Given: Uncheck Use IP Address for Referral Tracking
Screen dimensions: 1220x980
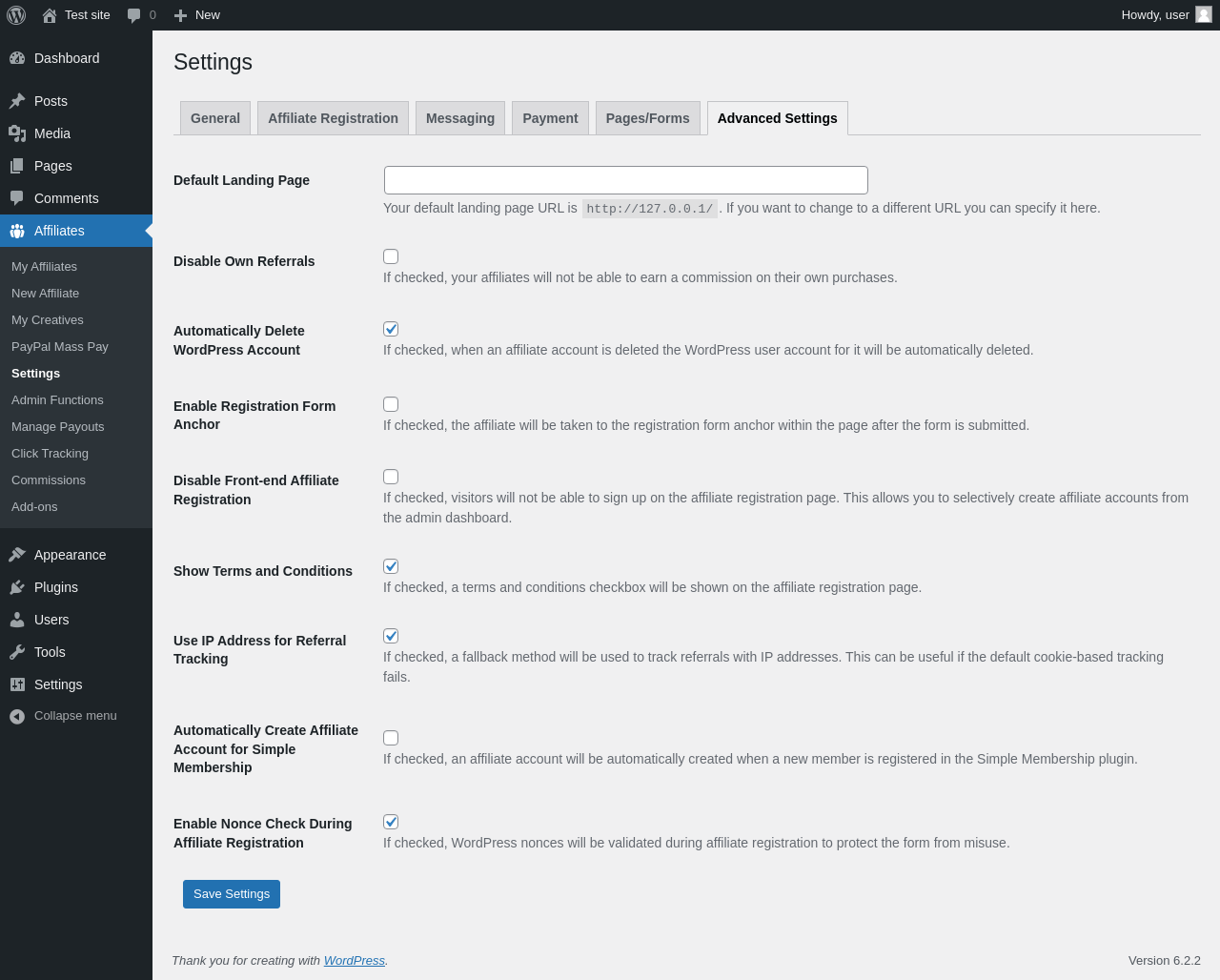Looking at the screenshot, I should (x=391, y=636).
